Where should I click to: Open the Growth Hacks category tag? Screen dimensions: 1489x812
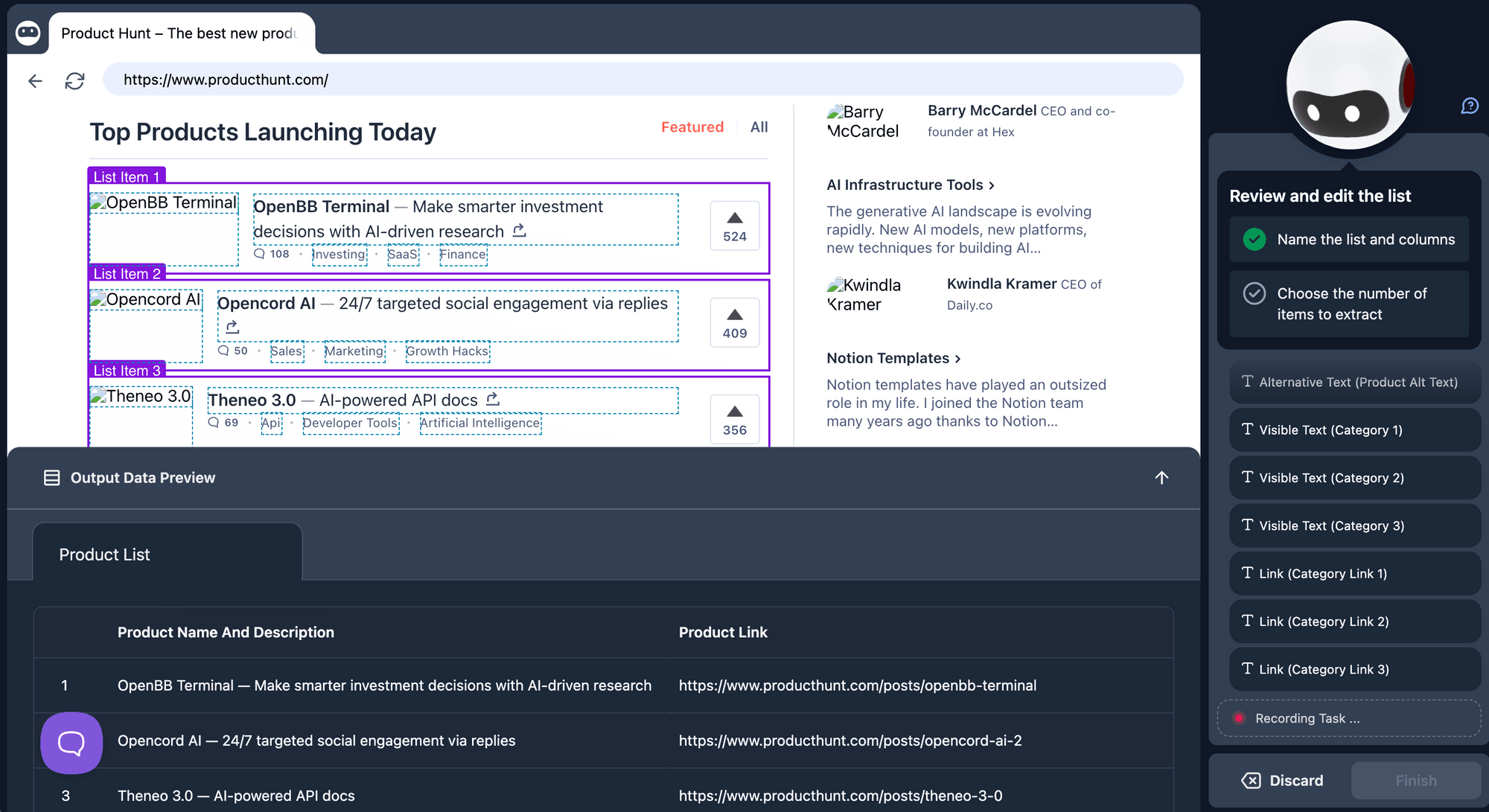pyautogui.click(x=447, y=351)
